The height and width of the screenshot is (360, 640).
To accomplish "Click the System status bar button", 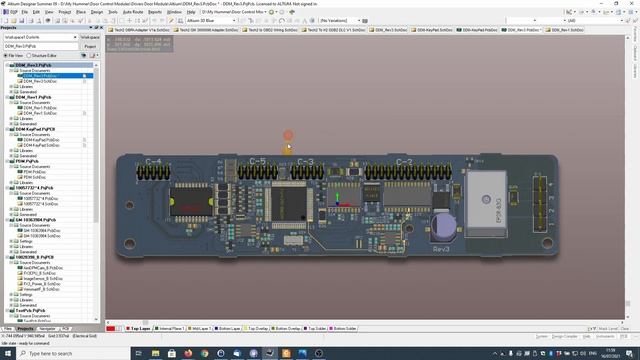I will coord(541,336).
